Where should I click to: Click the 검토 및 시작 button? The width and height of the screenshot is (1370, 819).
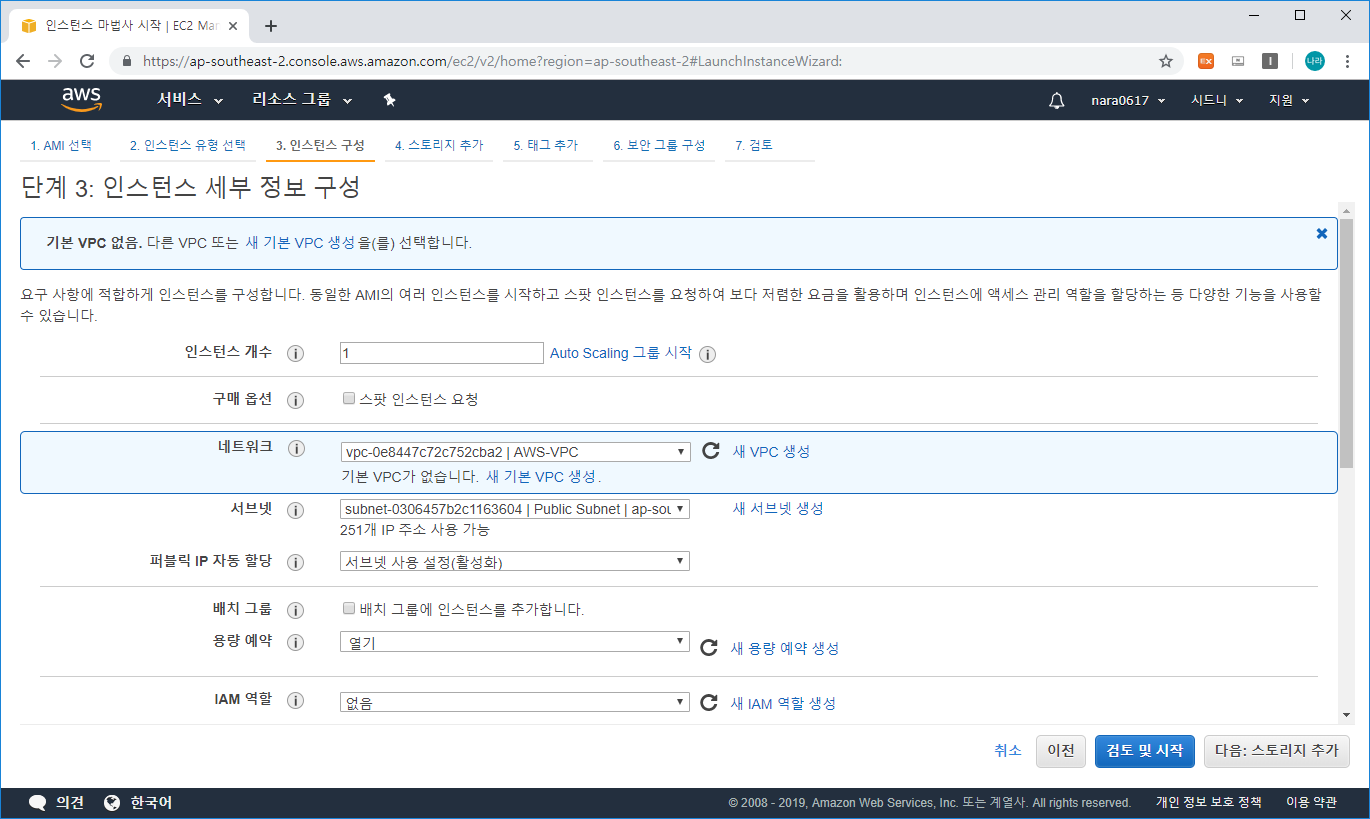1144,751
